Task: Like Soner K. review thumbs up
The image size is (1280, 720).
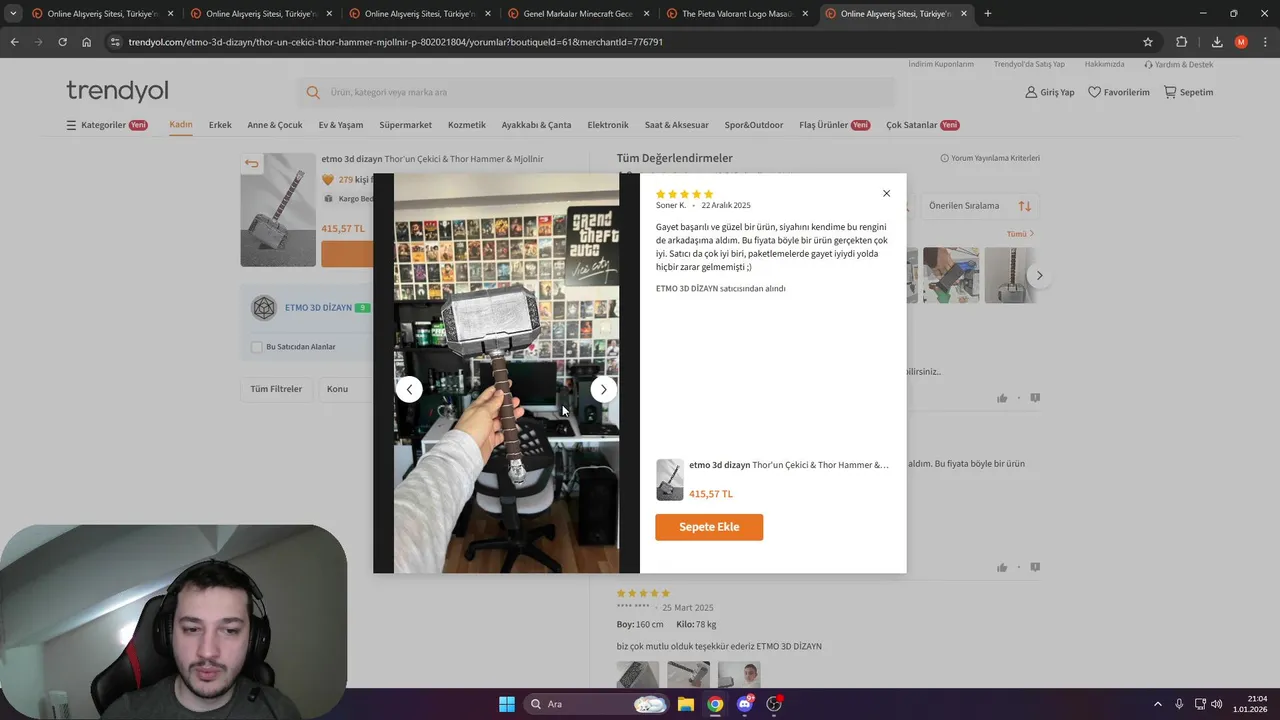Action: pos(1002,568)
